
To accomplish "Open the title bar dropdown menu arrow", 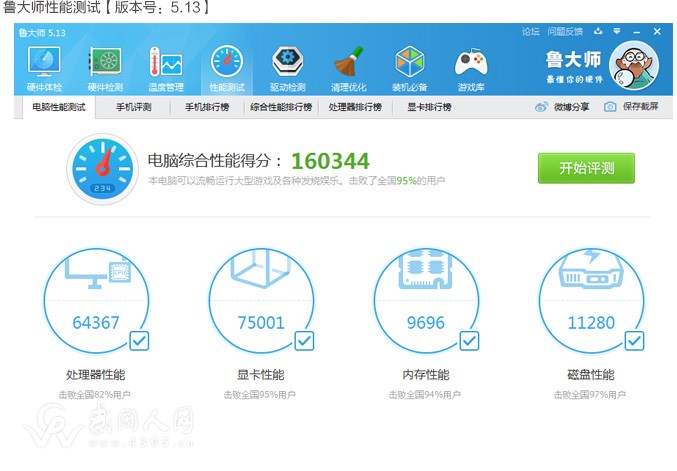I will 617,31.
